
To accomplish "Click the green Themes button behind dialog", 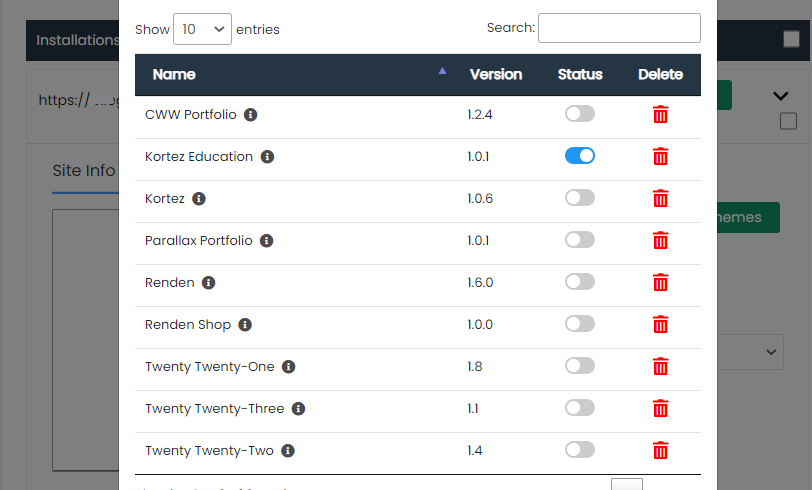I will tap(748, 217).
